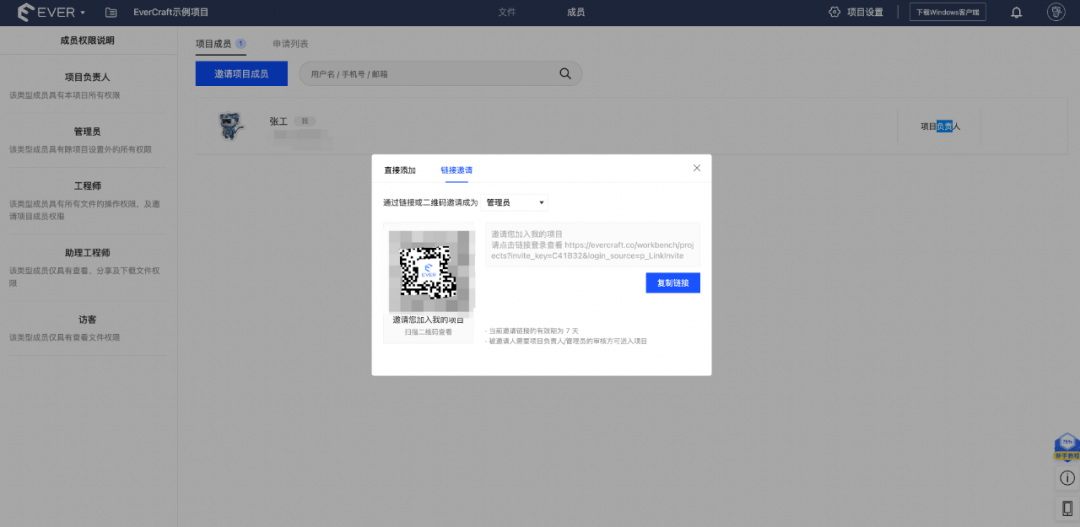Viewport: 1080px width, 527px height.
Task: Click the 我 tag beside 张工
Action: point(304,121)
